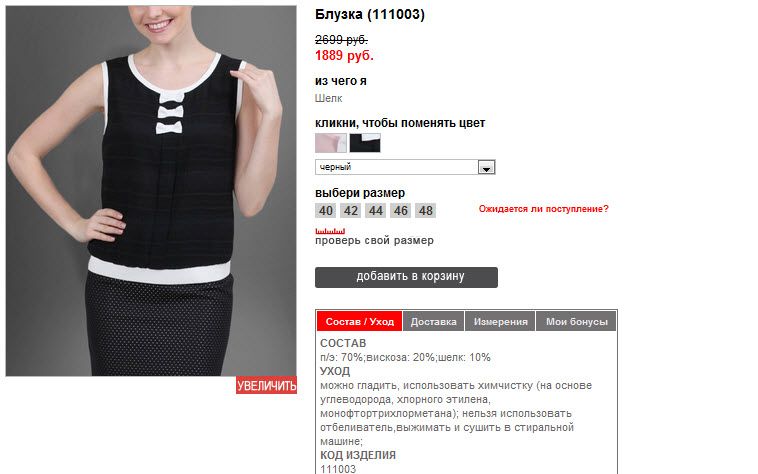Click the черный color select field
Image resolution: width=758 pixels, height=474 pixels.
click(405, 167)
